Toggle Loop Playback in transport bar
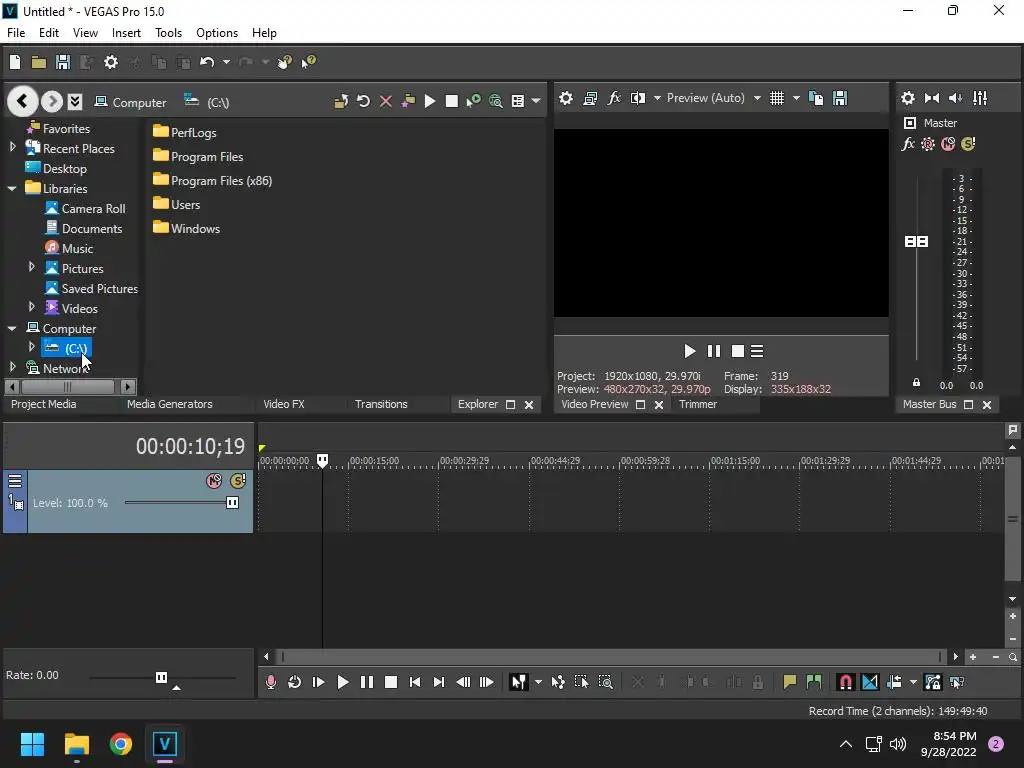The height and width of the screenshot is (768, 1024). [295, 682]
